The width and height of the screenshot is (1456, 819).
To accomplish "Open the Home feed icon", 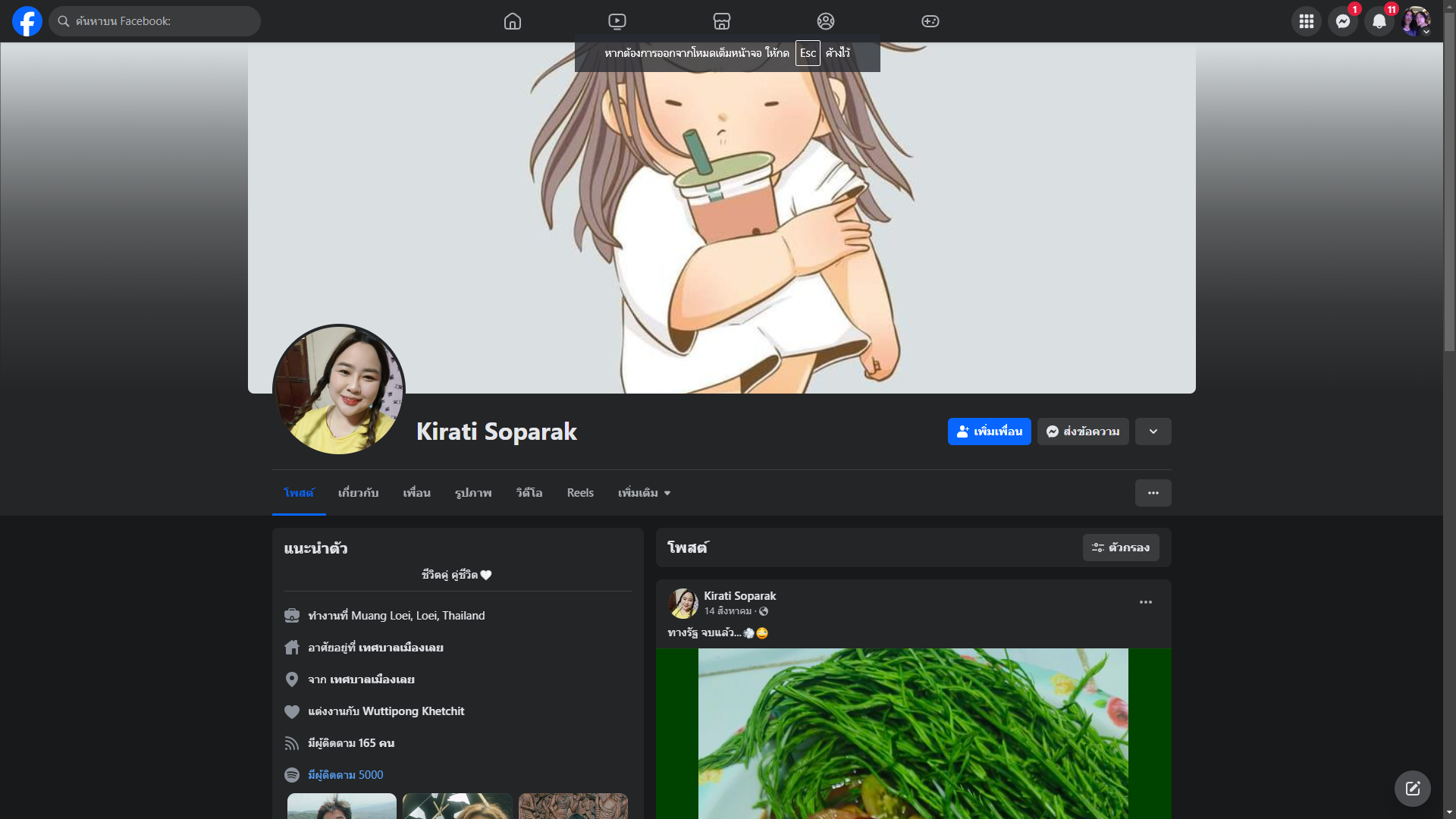I will point(513,21).
